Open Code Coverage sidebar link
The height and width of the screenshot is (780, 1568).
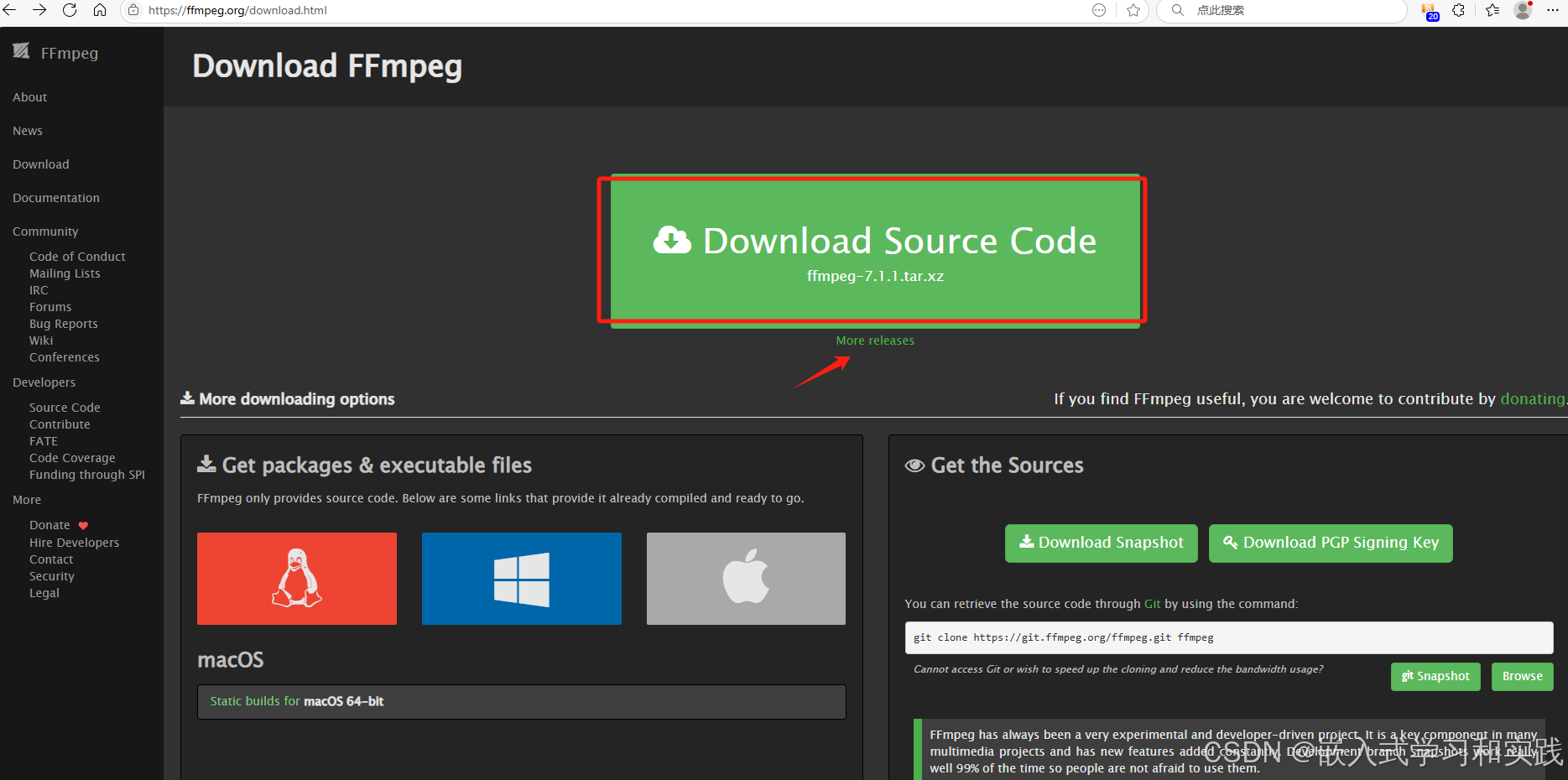[72, 458]
